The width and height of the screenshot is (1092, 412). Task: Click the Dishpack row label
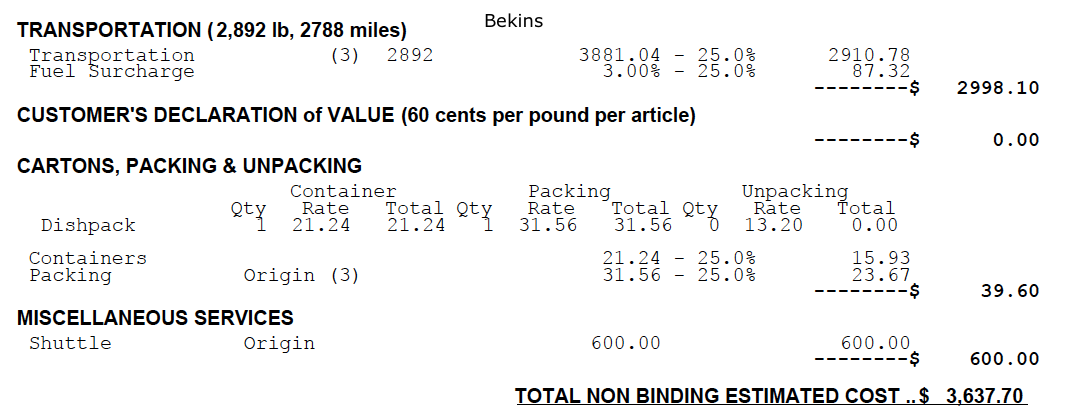click(88, 225)
